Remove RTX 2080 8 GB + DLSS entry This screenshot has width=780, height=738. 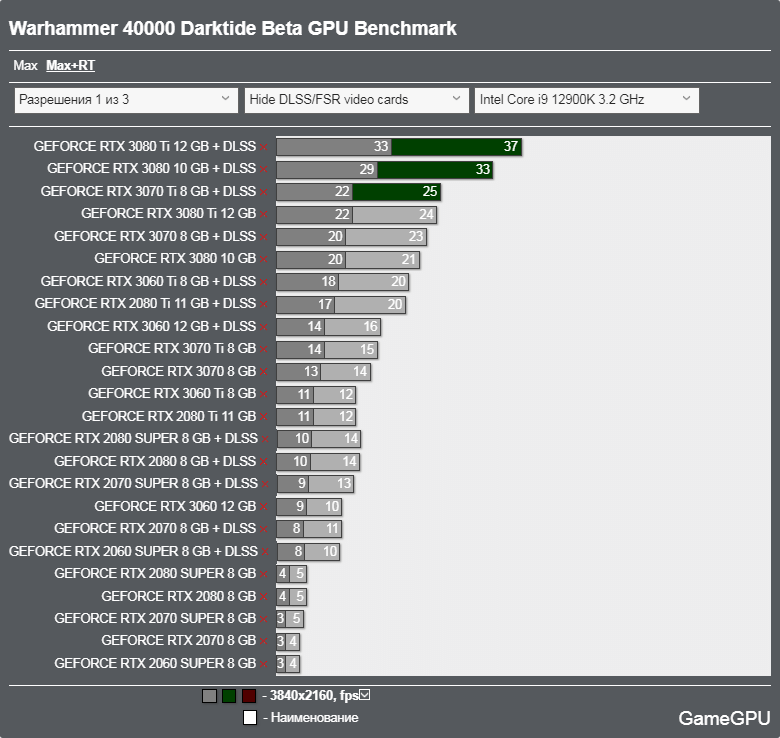[264, 462]
